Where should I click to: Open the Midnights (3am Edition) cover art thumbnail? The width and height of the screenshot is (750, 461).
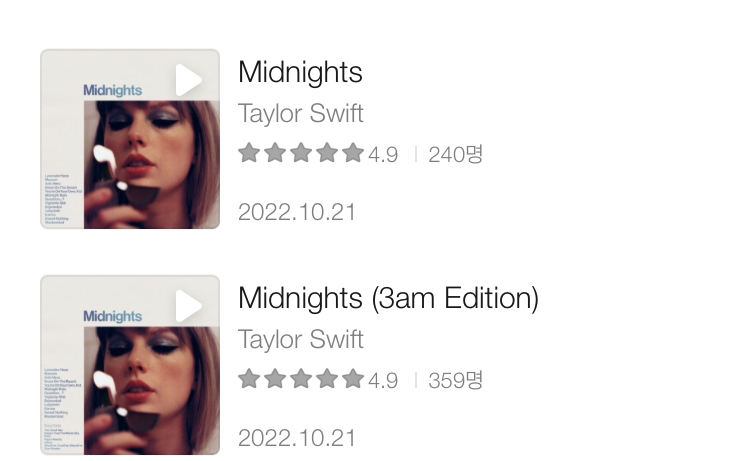(130, 365)
